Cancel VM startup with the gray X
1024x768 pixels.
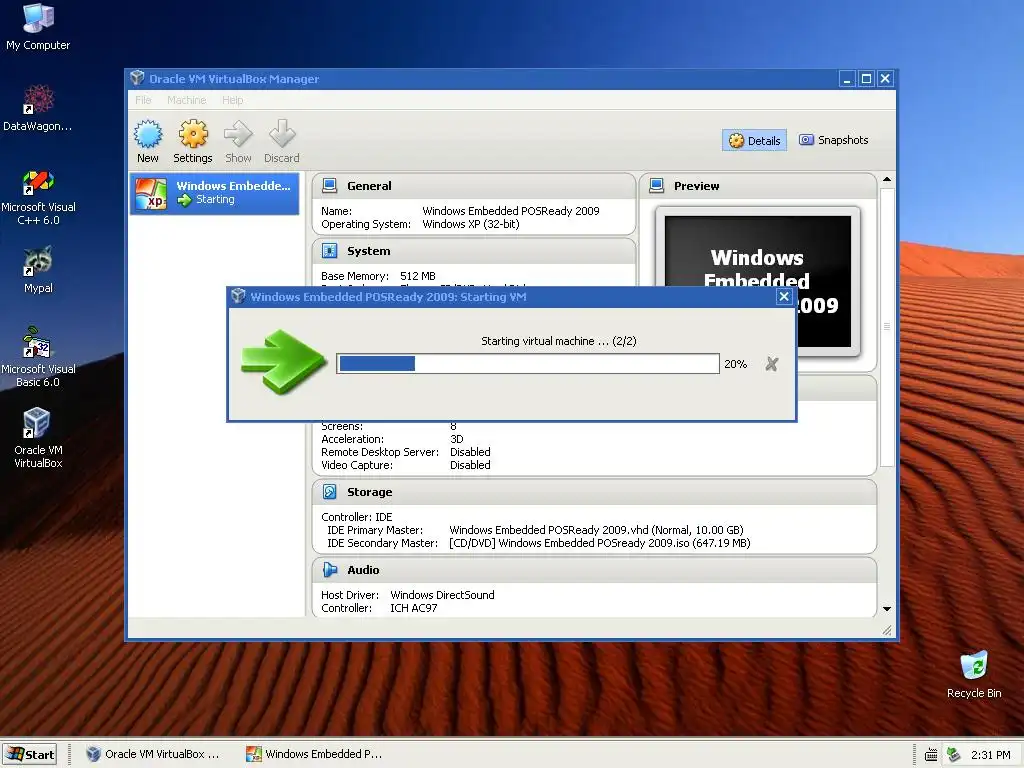click(772, 364)
